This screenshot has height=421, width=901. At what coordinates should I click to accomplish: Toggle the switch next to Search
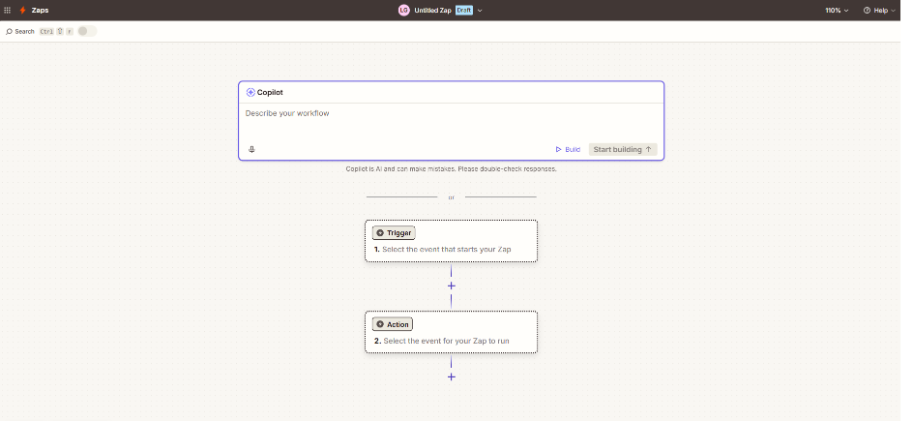(87, 32)
